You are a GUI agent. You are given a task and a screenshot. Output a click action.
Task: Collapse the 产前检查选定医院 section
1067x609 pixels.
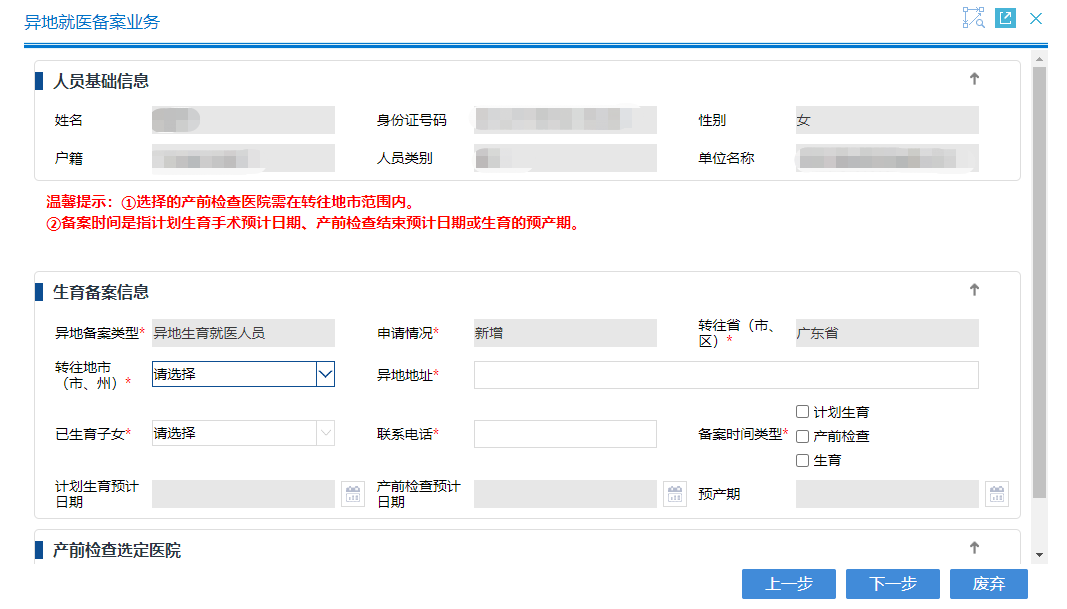click(973, 547)
